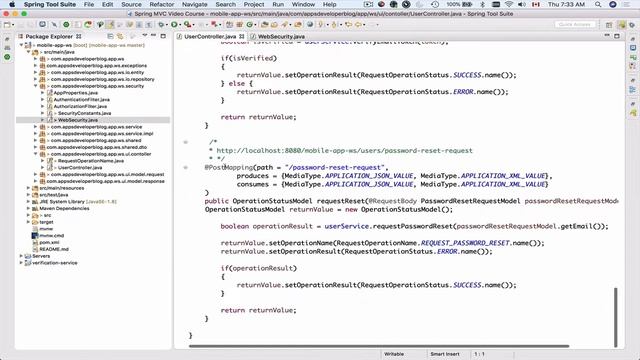The height and width of the screenshot is (360, 640).
Task: Open the Run button dropdown arrow
Action: coord(180,25)
